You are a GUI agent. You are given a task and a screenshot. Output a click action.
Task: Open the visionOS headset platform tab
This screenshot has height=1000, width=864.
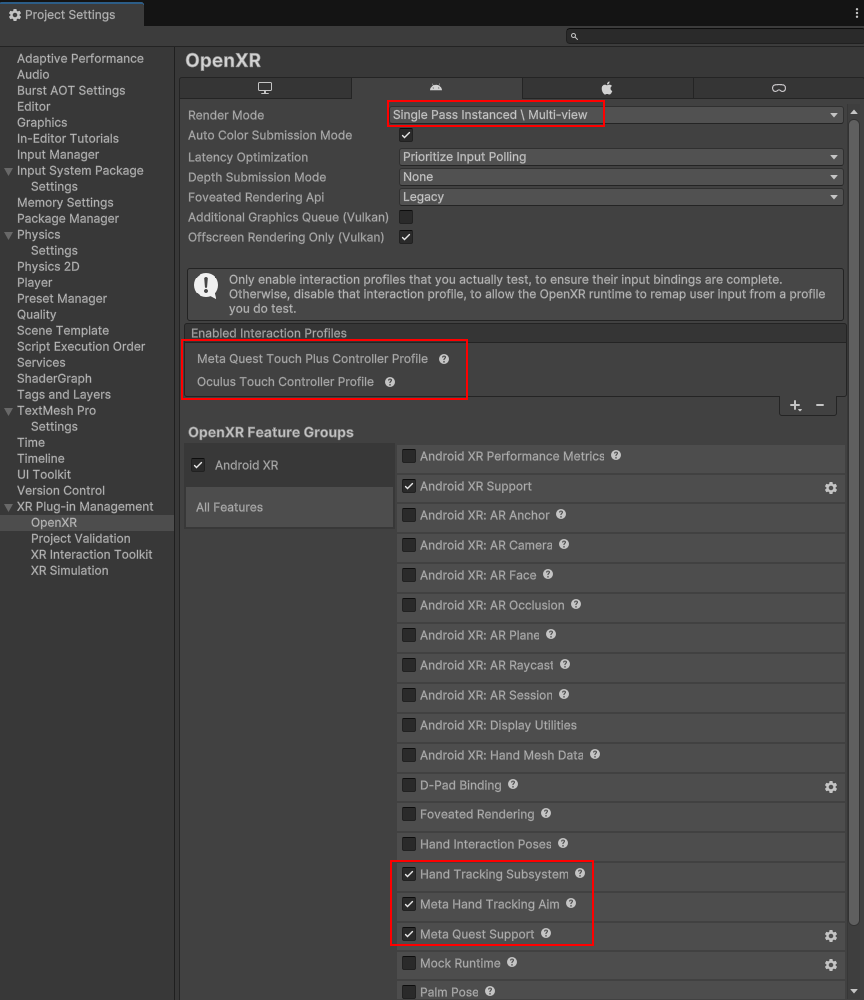pyautogui.click(x=778, y=89)
